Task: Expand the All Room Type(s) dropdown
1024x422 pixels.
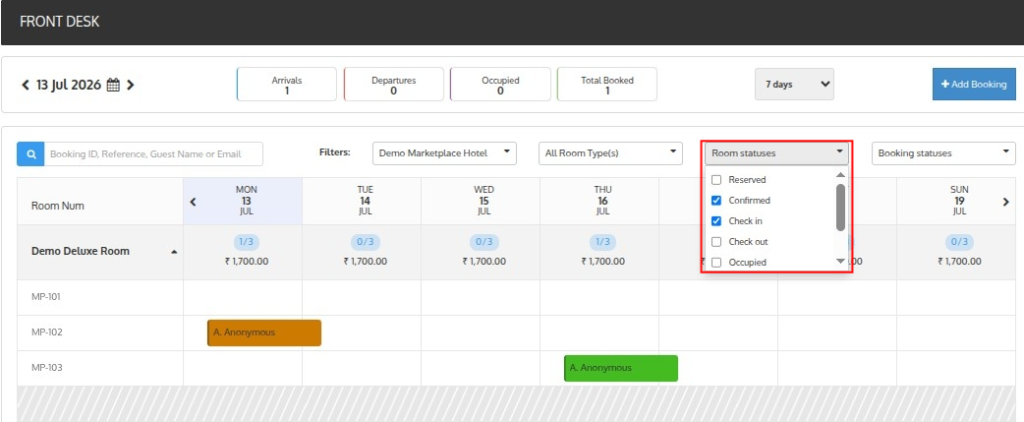Action: pos(611,154)
